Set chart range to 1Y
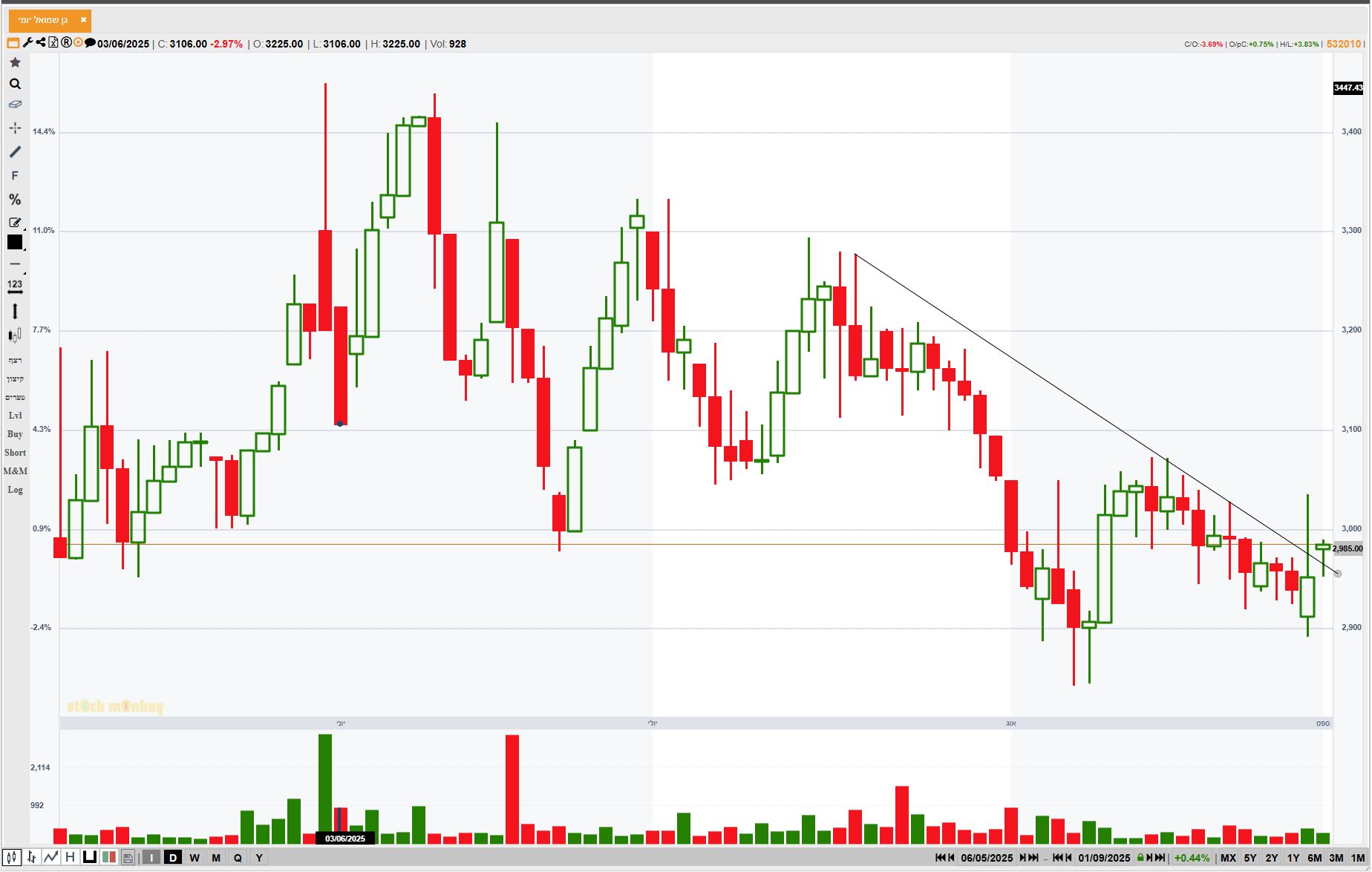1372x872 pixels. (1293, 858)
